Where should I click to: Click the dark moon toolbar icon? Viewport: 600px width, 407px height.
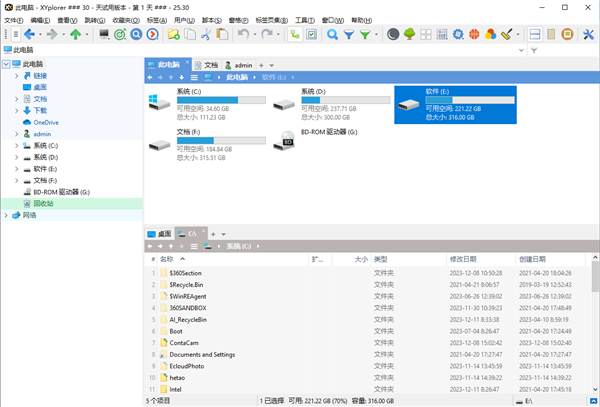click(393, 34)
